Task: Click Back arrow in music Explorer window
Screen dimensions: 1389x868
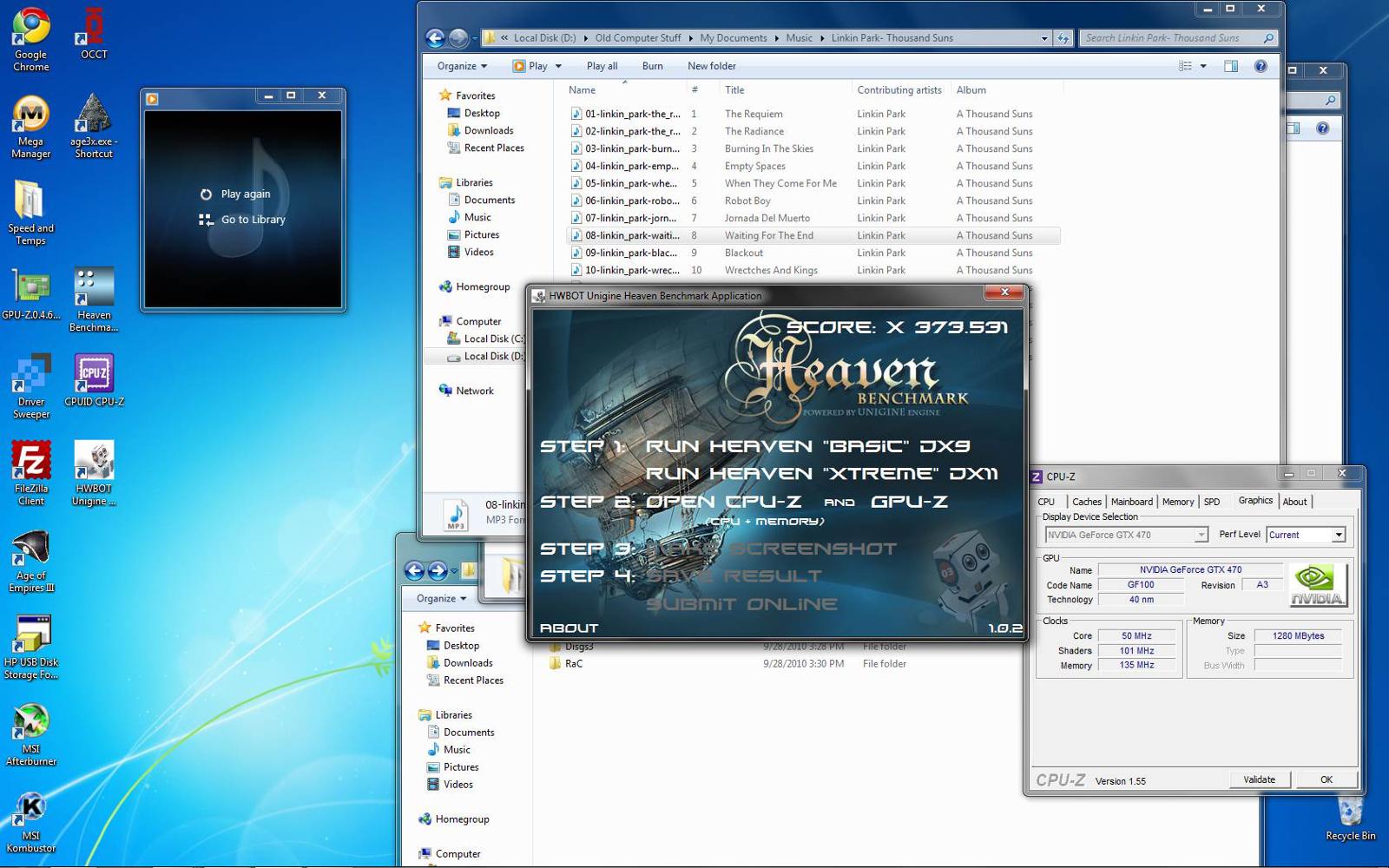Action: click(436, 38)
